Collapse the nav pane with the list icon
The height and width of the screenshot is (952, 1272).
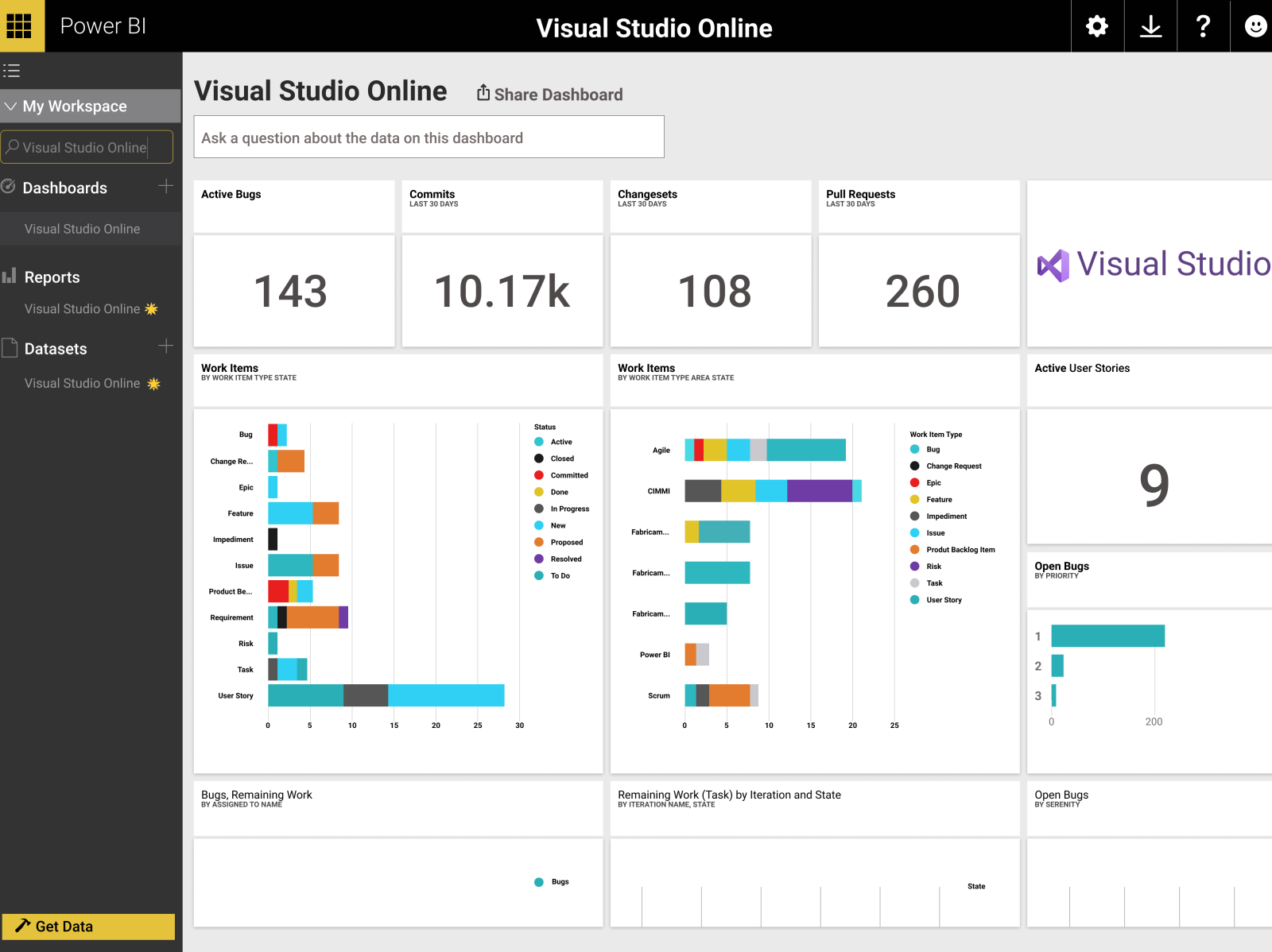click(12, 70)
